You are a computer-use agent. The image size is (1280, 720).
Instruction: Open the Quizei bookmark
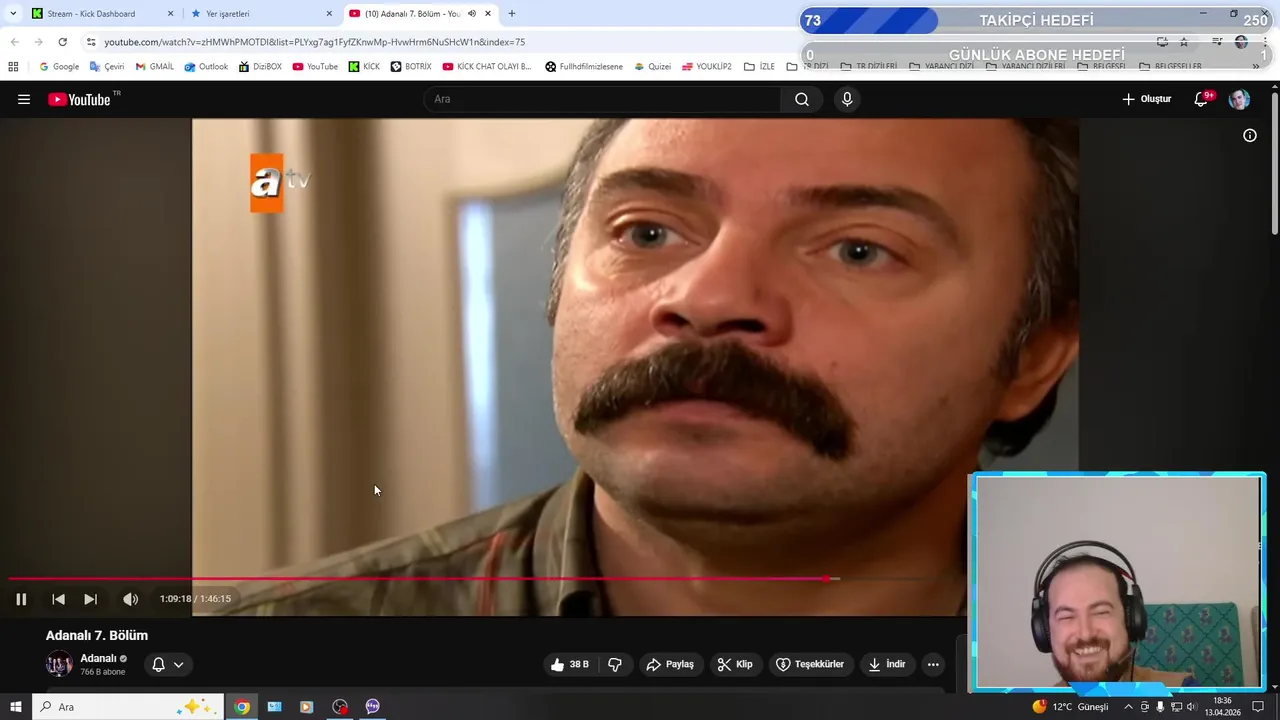[652, 67]
